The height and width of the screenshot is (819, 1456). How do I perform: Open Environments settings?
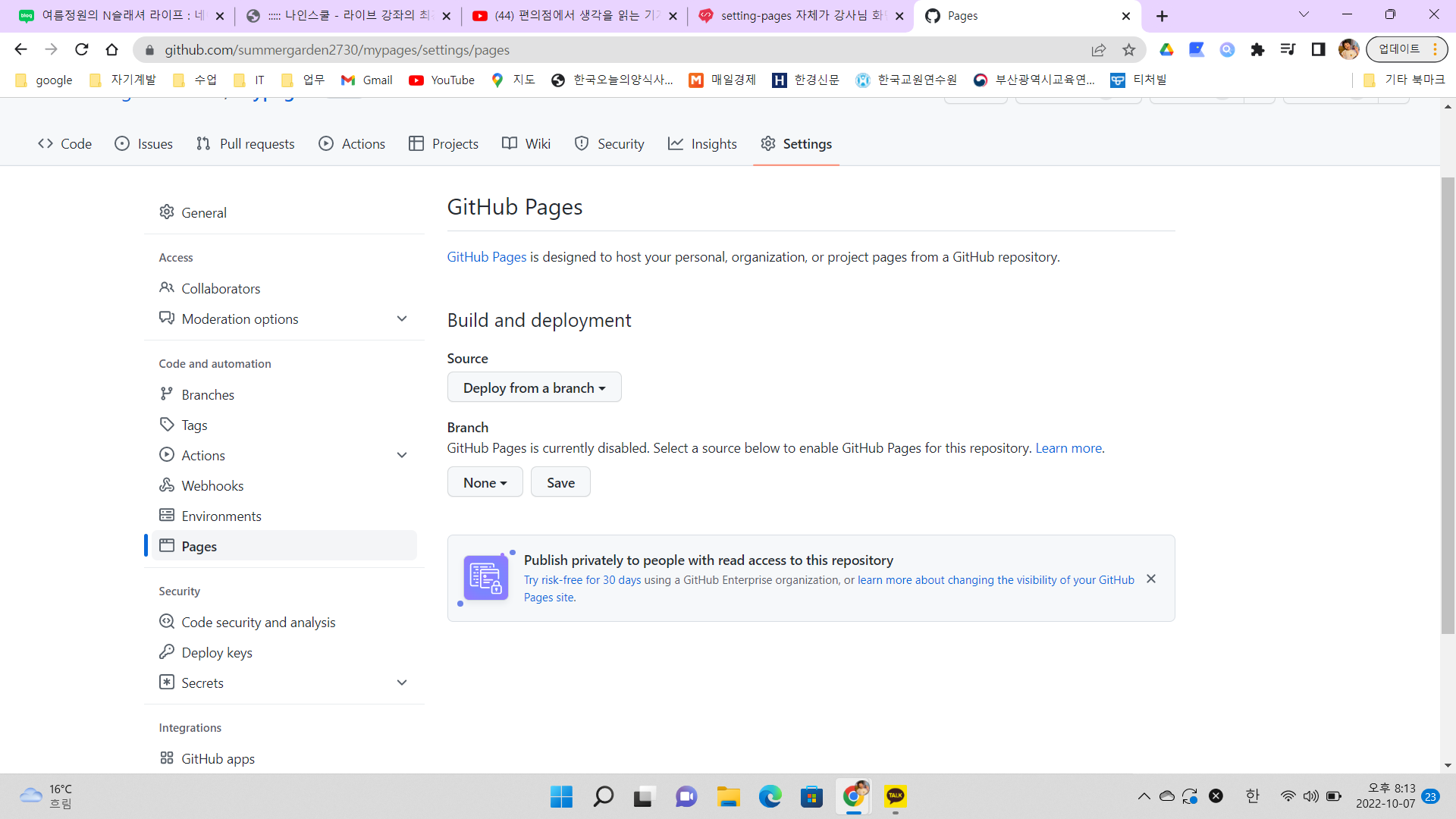point(284,516)
